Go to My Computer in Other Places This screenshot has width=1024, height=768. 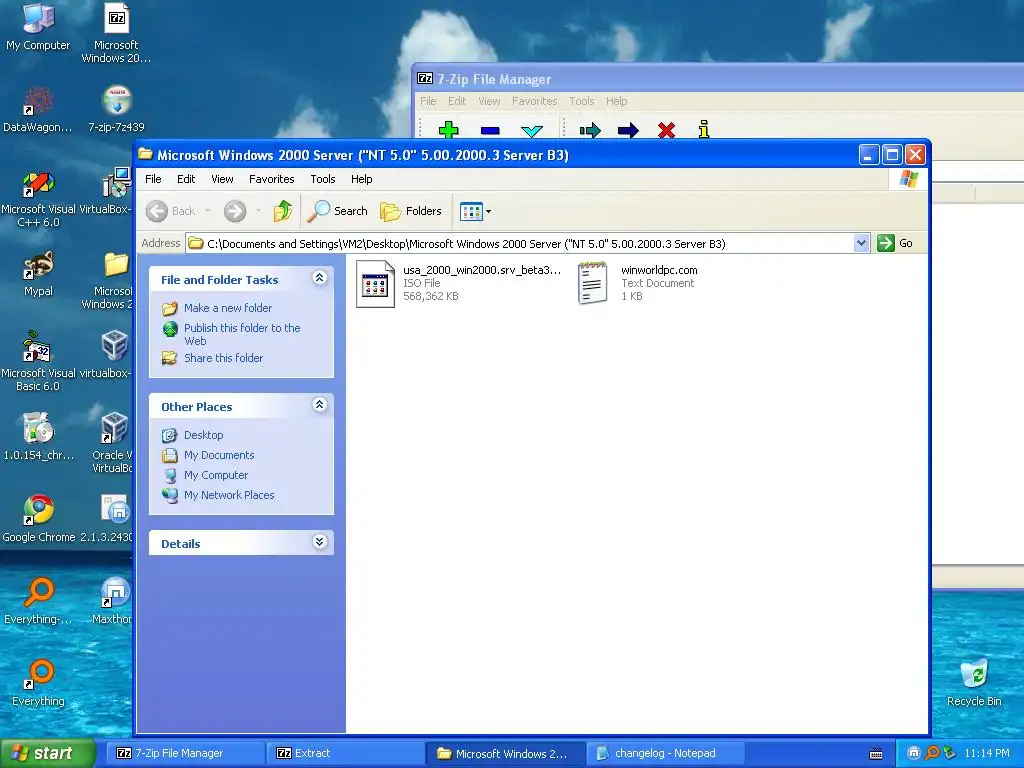point(216,475)
